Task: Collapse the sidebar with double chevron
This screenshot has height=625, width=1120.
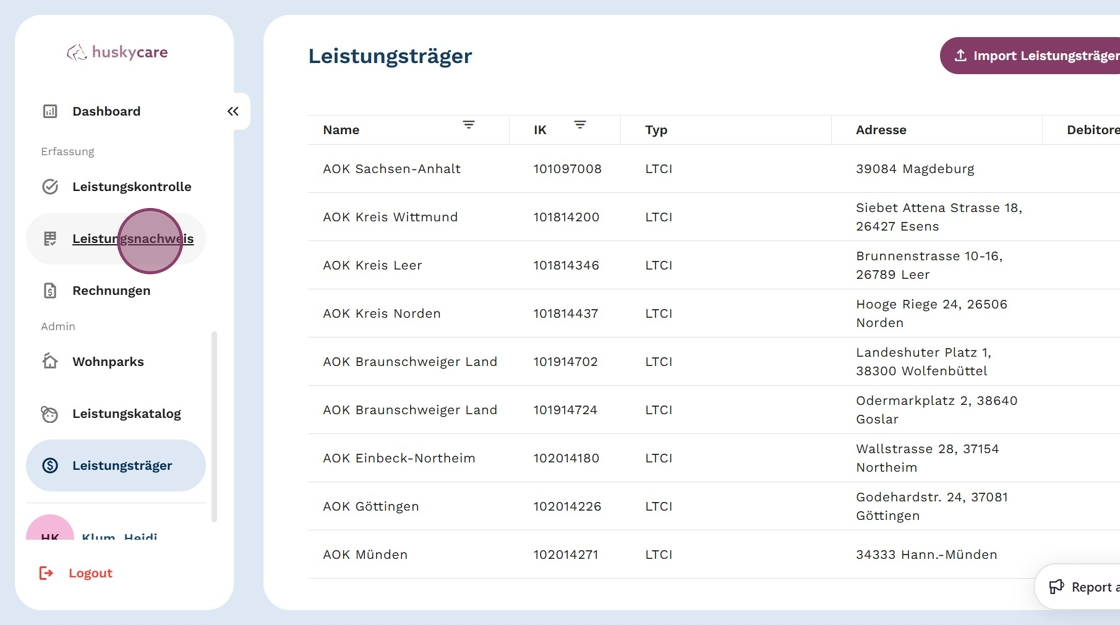Action: [233, 111]
